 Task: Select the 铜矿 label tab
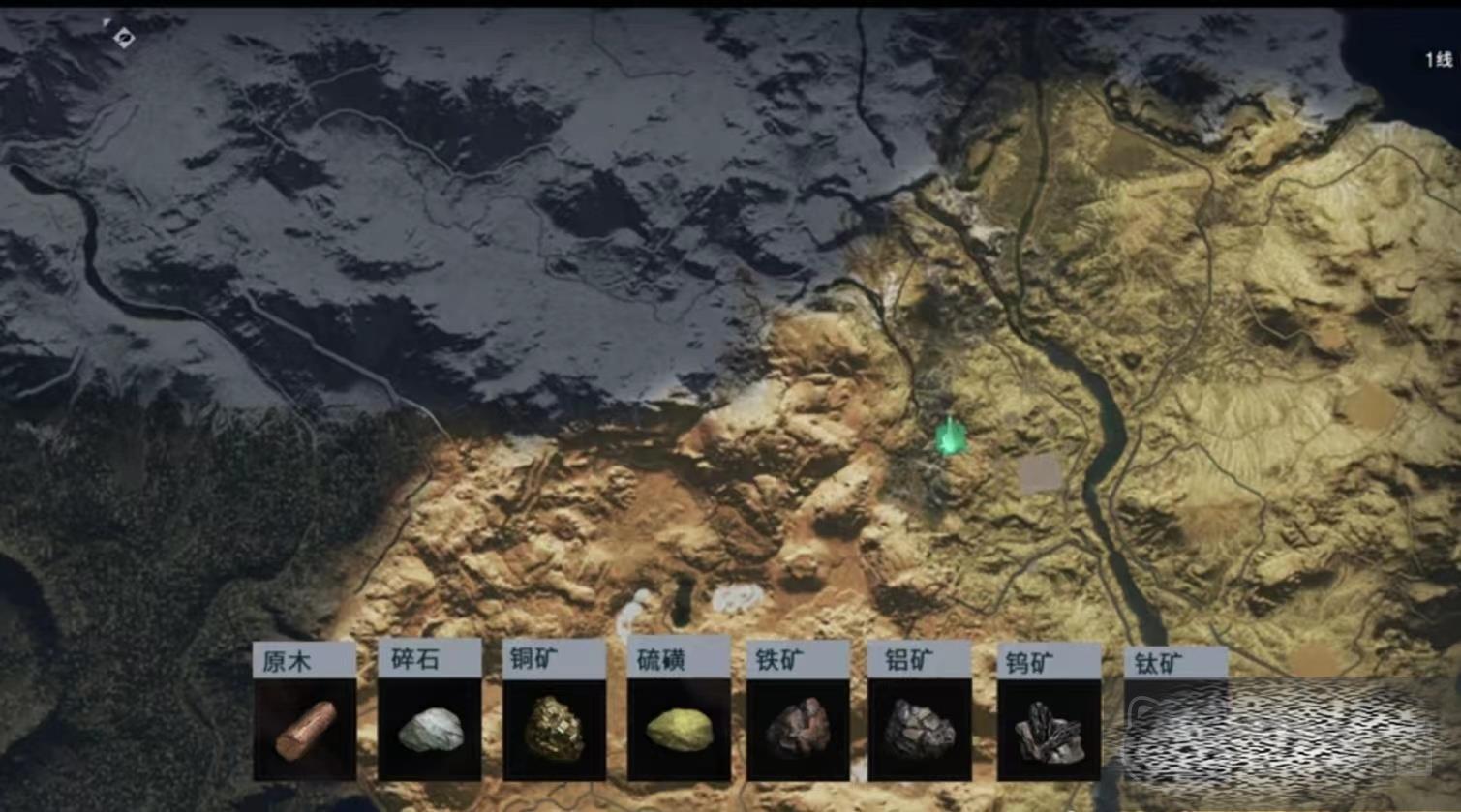pos(554,659)
